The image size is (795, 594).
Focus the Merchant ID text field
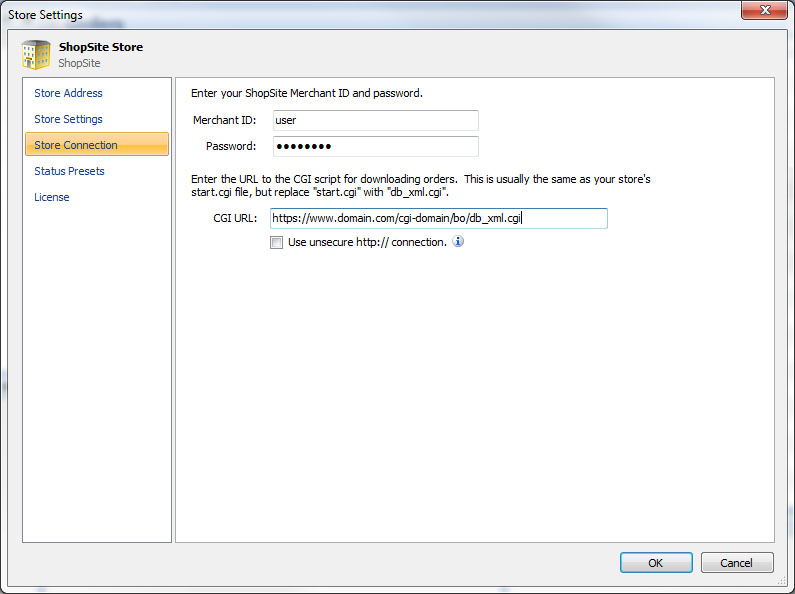pyautogui.click(x=376, y=120)
